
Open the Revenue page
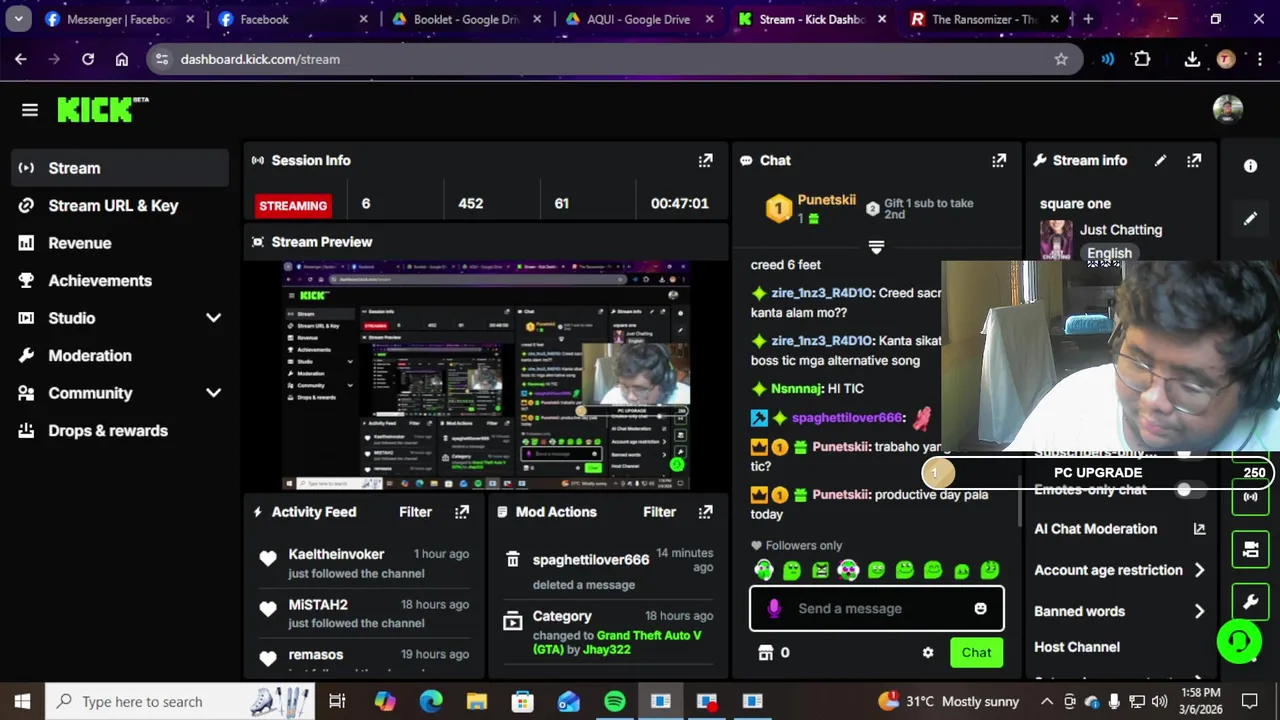(120, 243)
